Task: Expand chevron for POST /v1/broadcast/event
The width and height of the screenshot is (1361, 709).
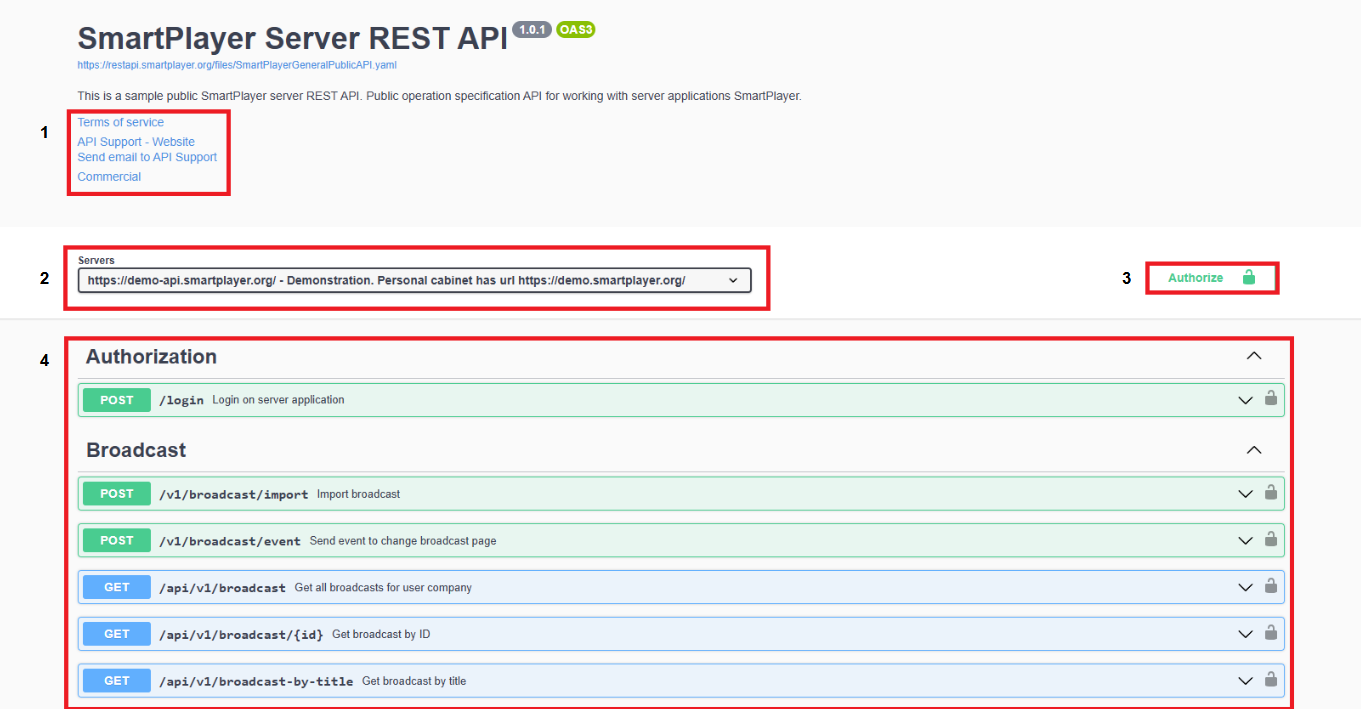Action: 1245,541
